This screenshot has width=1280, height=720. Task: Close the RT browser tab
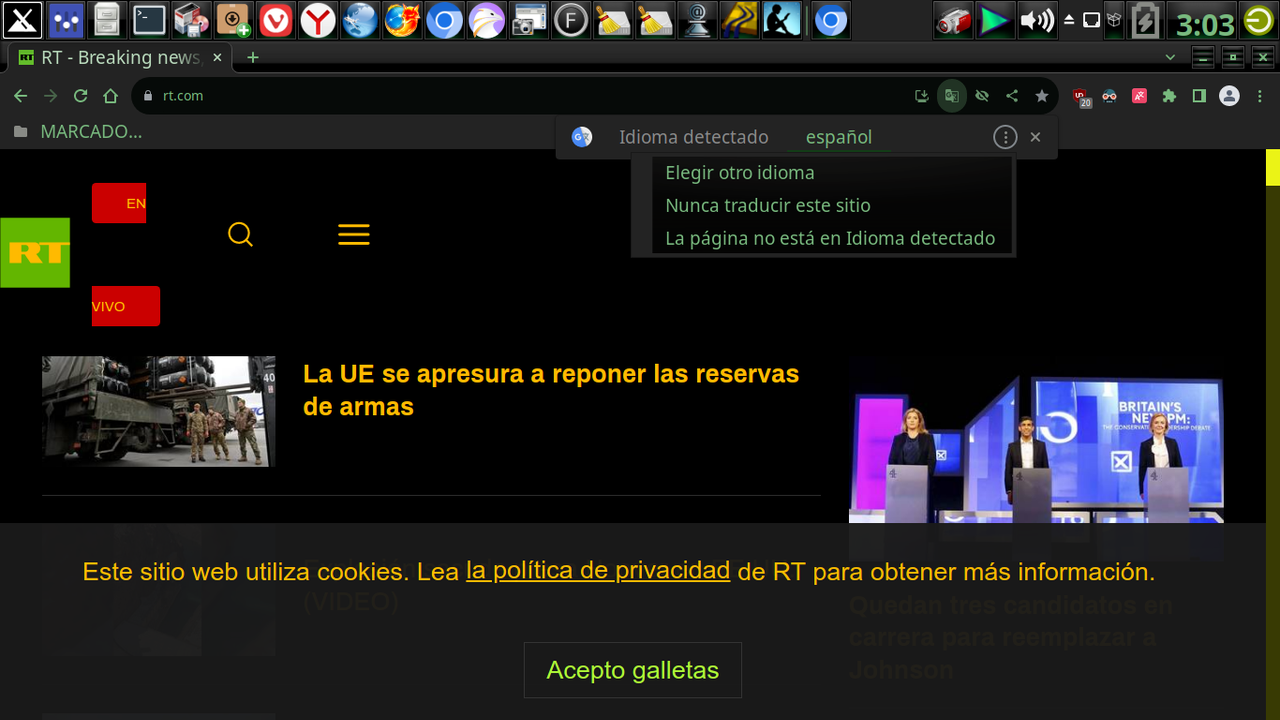pyautogui.click(x=217, y=57)
